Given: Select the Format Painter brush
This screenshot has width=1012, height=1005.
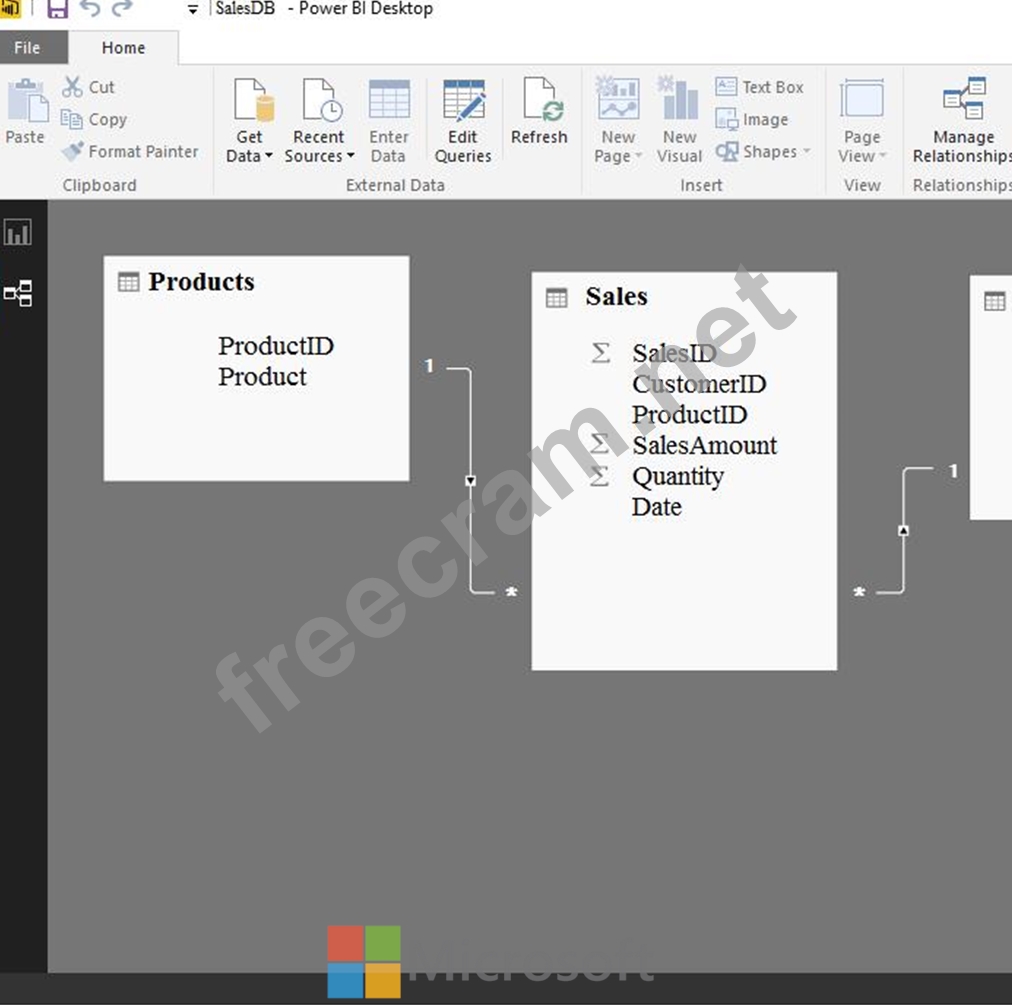Looking at the screenshot, I should coord(72,151).
